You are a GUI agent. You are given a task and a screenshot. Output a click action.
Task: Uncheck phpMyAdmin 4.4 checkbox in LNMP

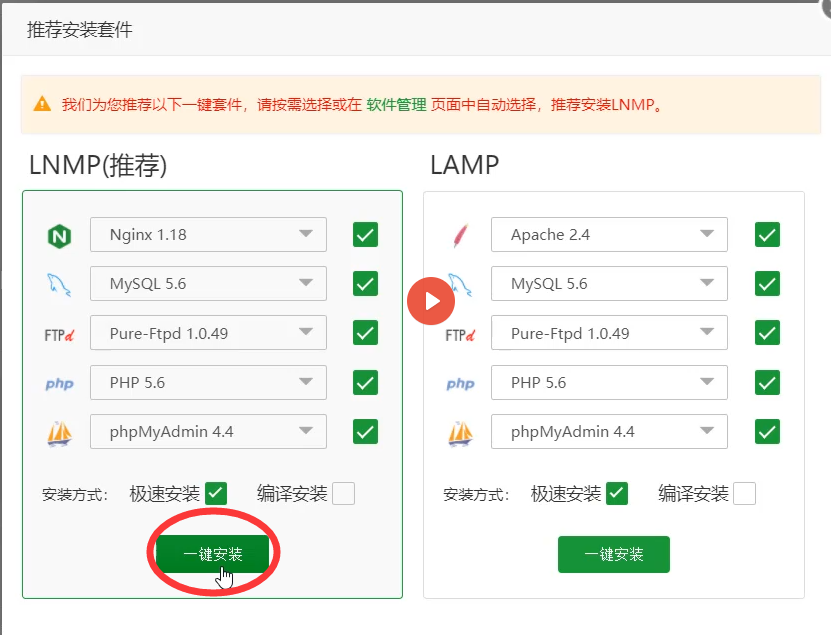365,431
